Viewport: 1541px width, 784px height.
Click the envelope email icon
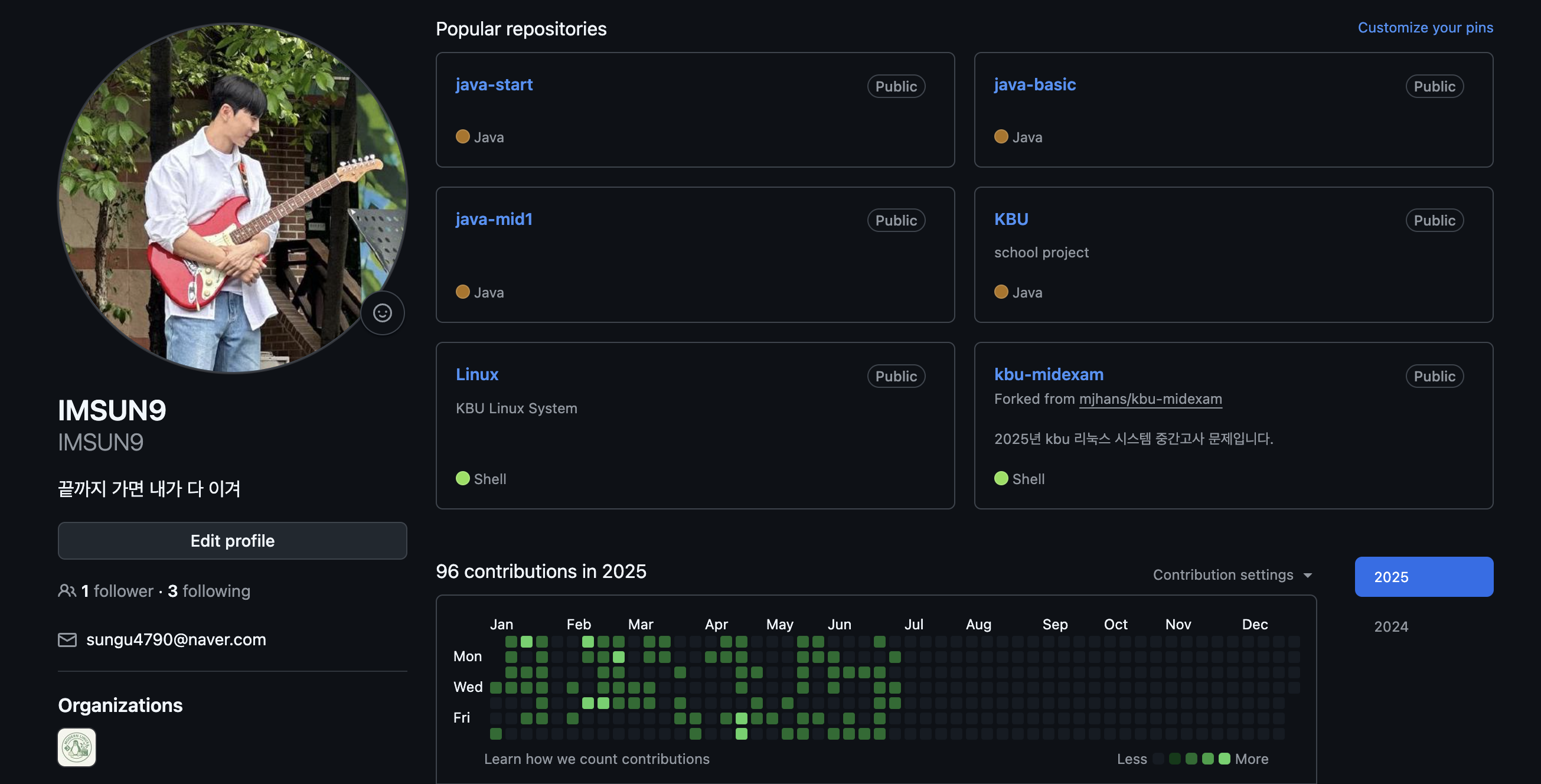[x=67, y=640]
